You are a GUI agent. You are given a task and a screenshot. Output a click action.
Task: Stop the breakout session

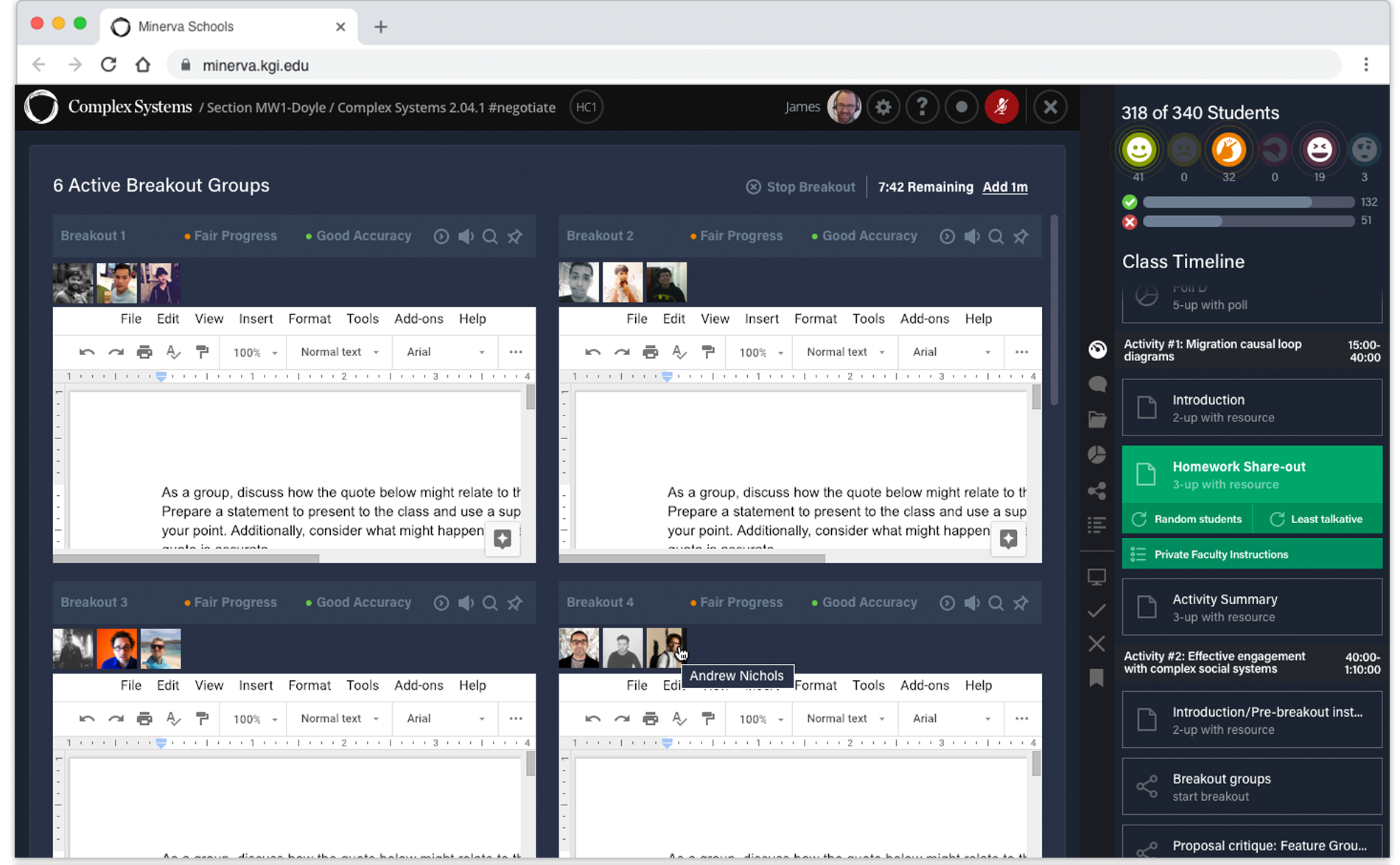pyautogui.click(x=800, y=187)
